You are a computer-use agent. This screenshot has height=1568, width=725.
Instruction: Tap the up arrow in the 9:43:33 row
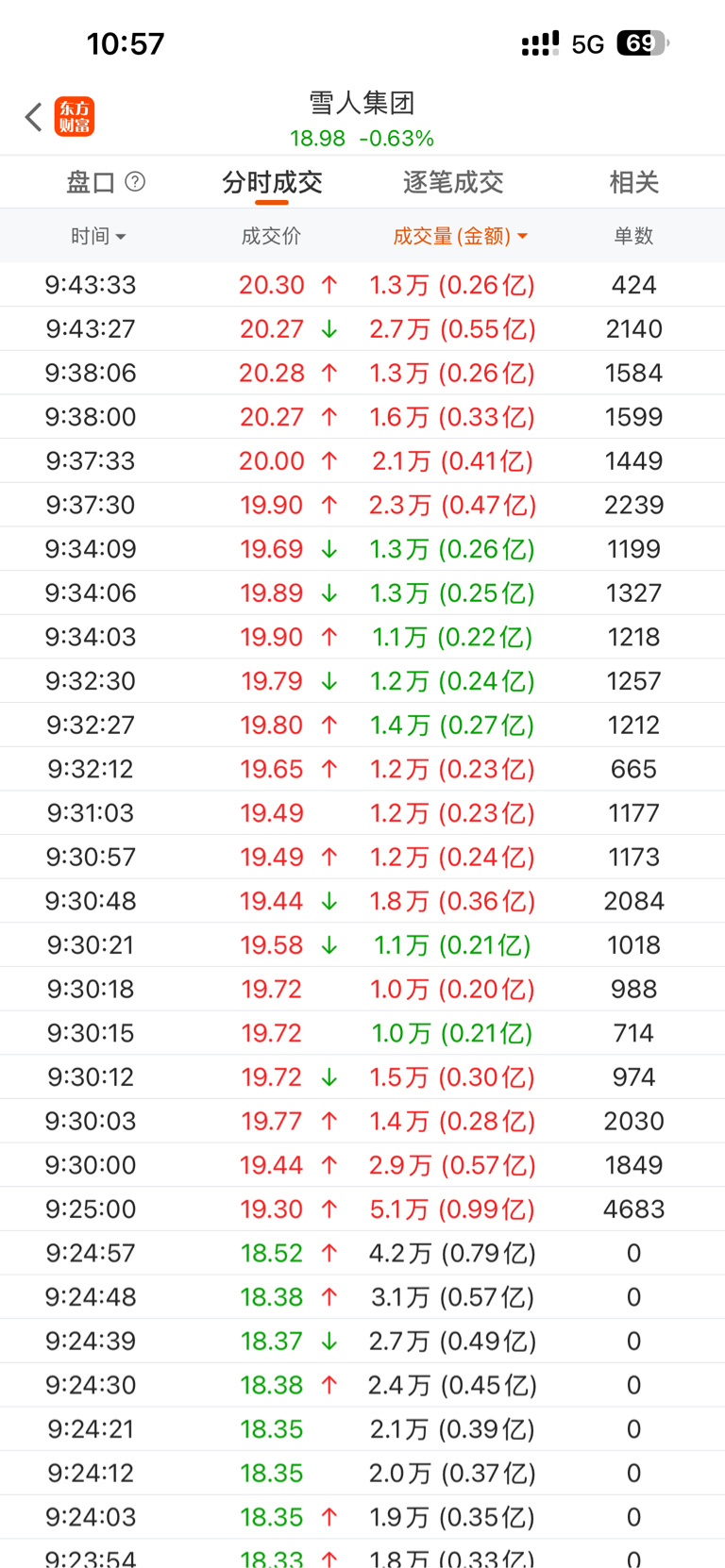click(x=329, y=285)
